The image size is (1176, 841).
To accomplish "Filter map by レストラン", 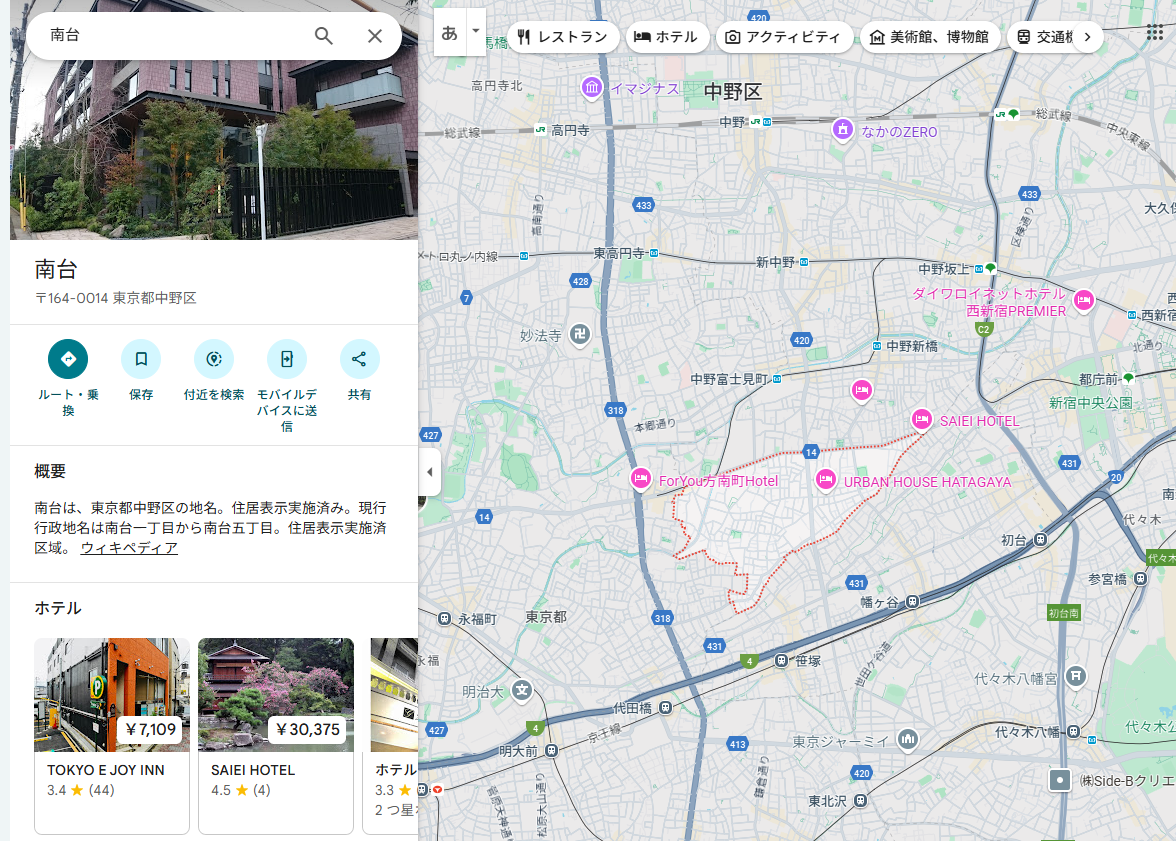I will click(562, 37).
